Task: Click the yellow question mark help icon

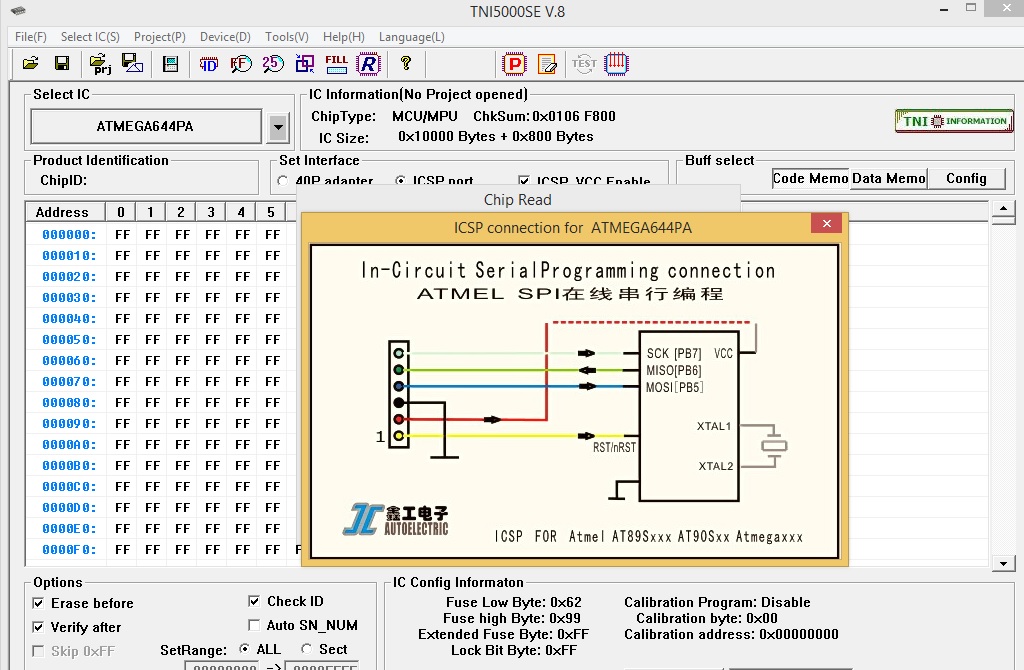Action: click(x=406, y=63)
